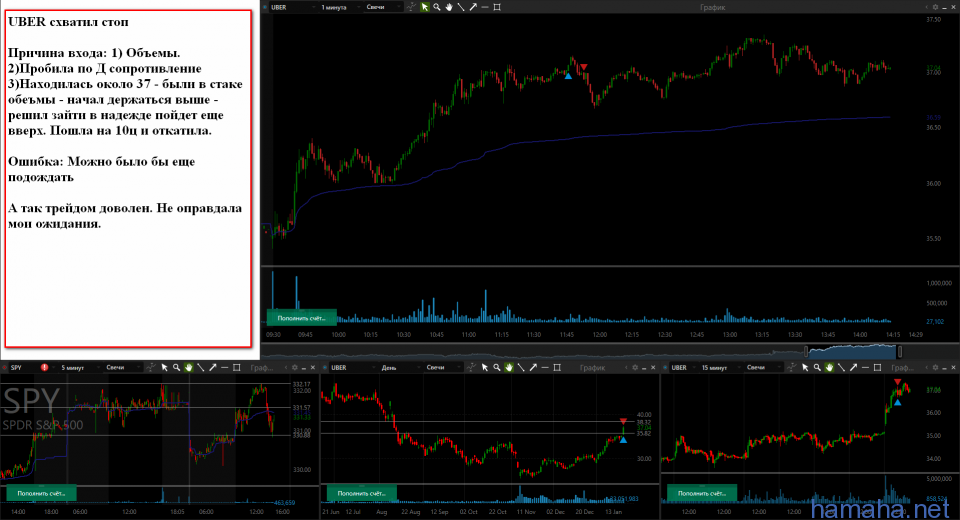Click 'Пополнить счёт' button in UBER 15-minute chart

(x=702, y=493)
